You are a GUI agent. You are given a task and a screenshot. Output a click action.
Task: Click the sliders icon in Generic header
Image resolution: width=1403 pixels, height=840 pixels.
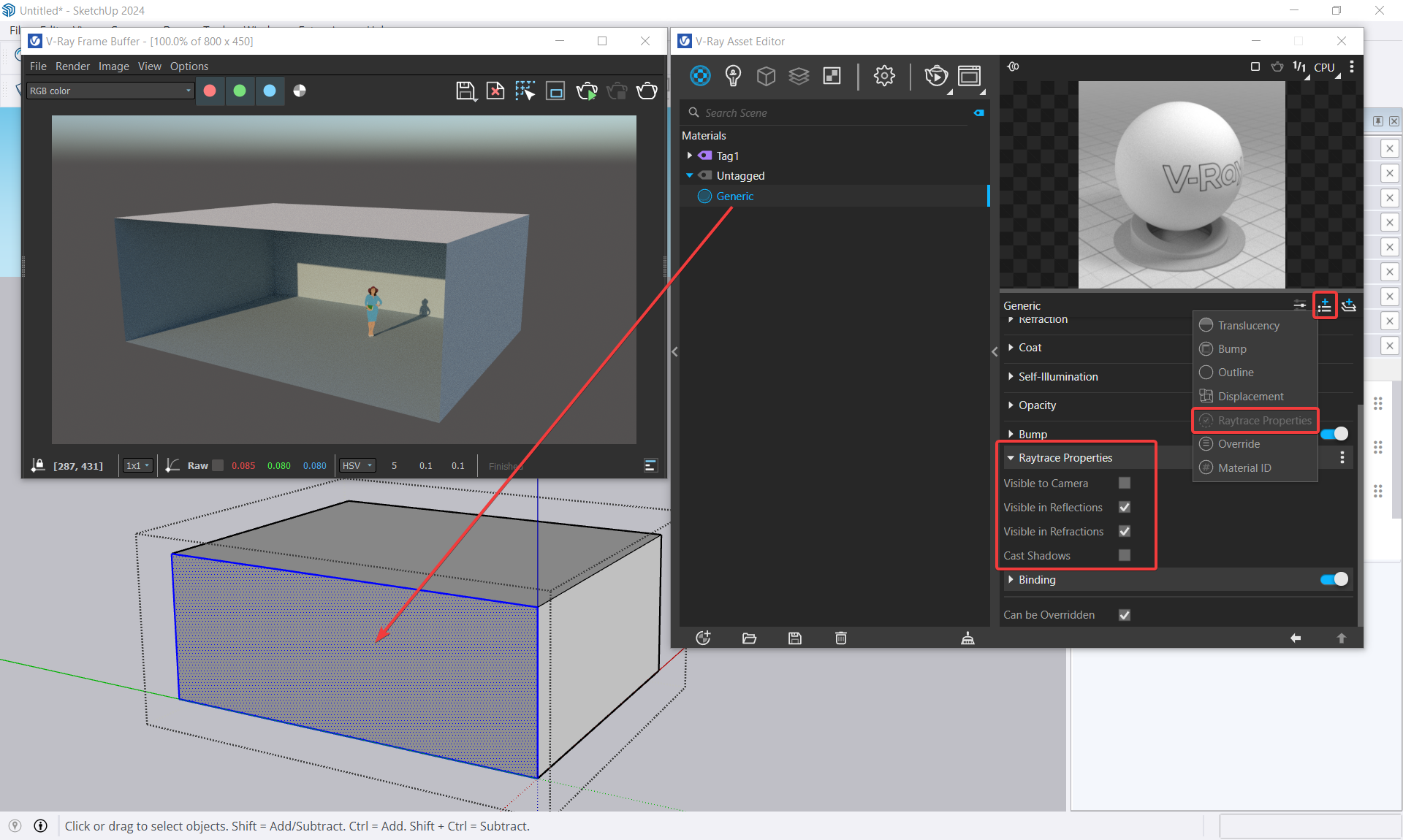coord(1300,305)
